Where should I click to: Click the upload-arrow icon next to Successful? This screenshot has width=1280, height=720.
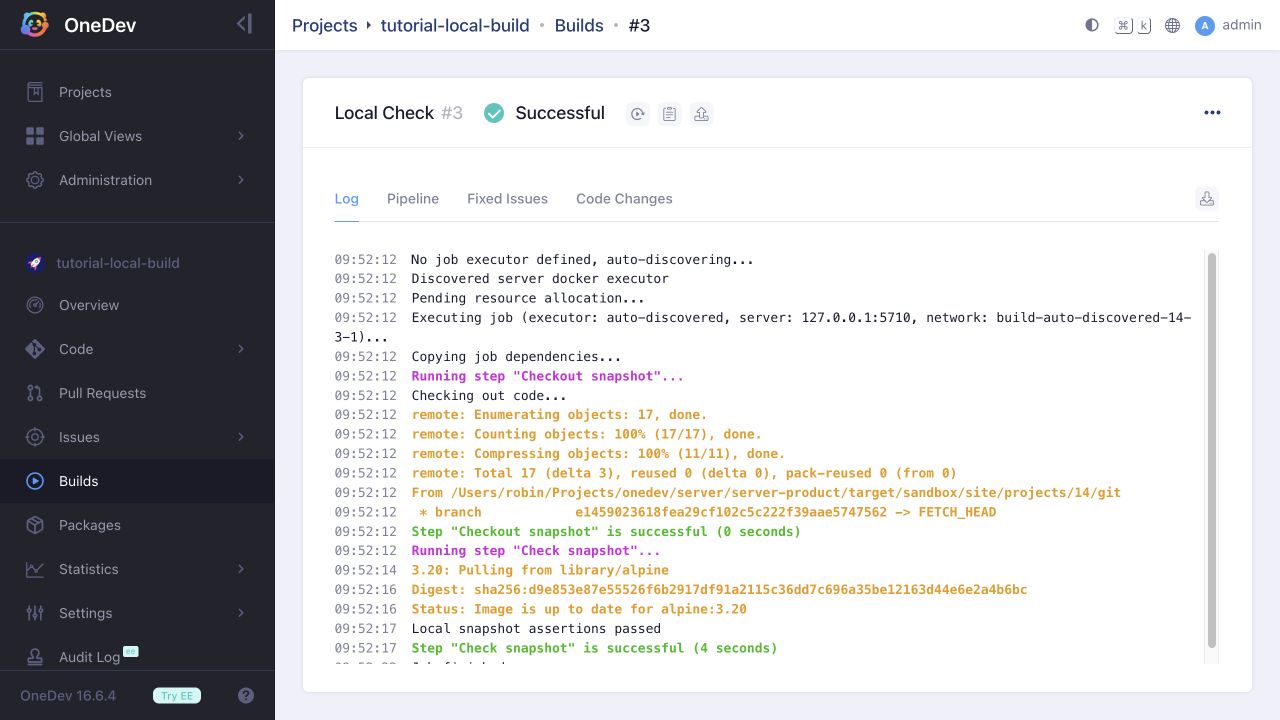click(702, 114)
